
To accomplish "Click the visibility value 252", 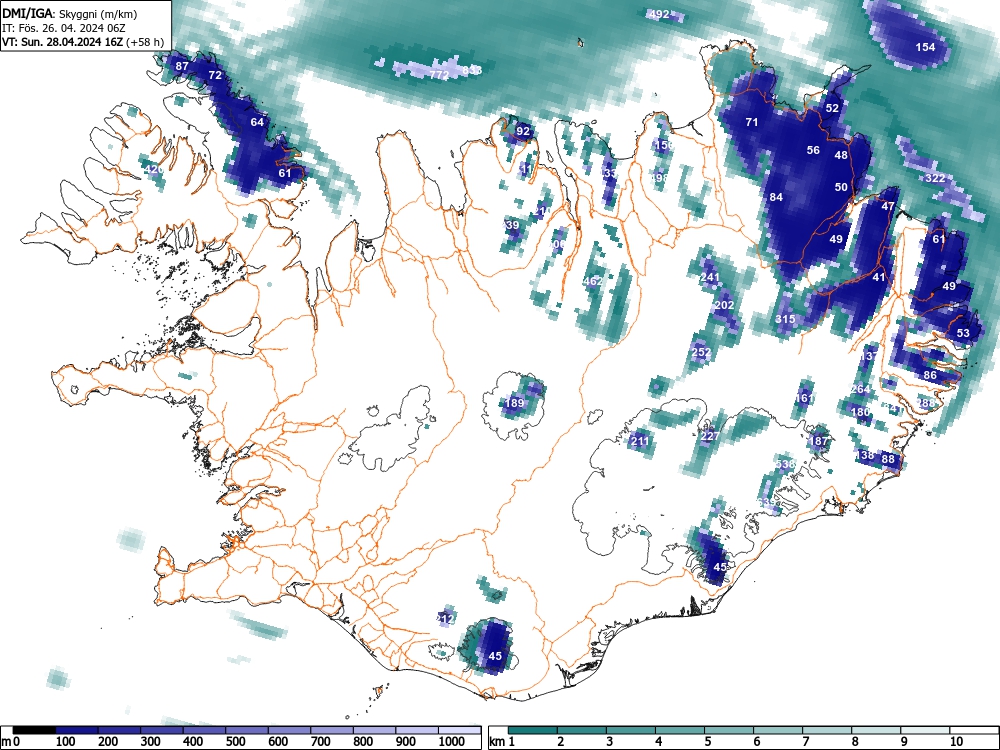I will pyautogui.click(x=701, y=352).
